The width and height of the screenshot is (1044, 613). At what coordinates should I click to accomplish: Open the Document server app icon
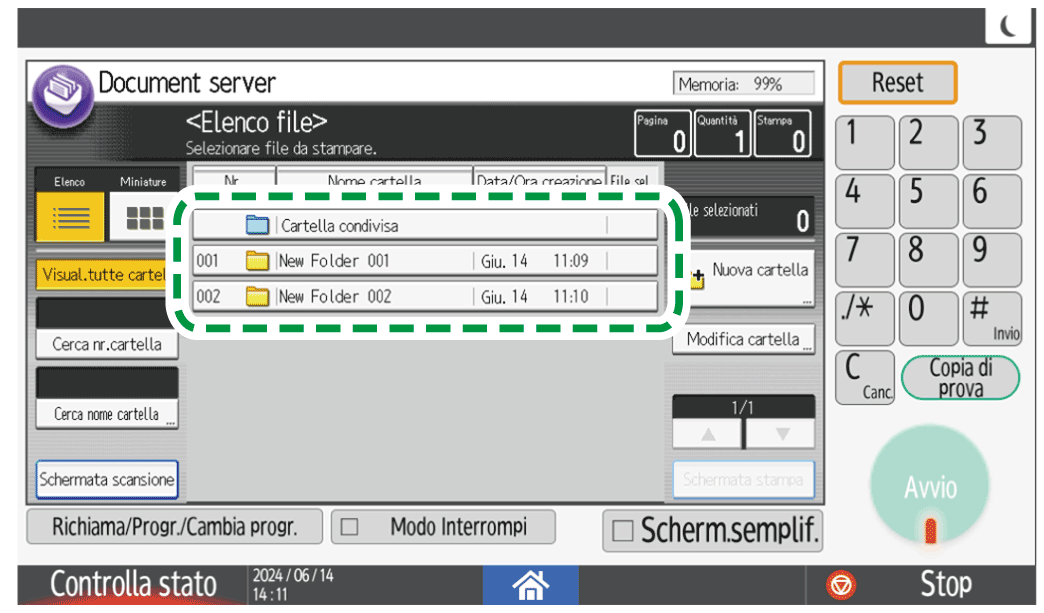[63, 97]
